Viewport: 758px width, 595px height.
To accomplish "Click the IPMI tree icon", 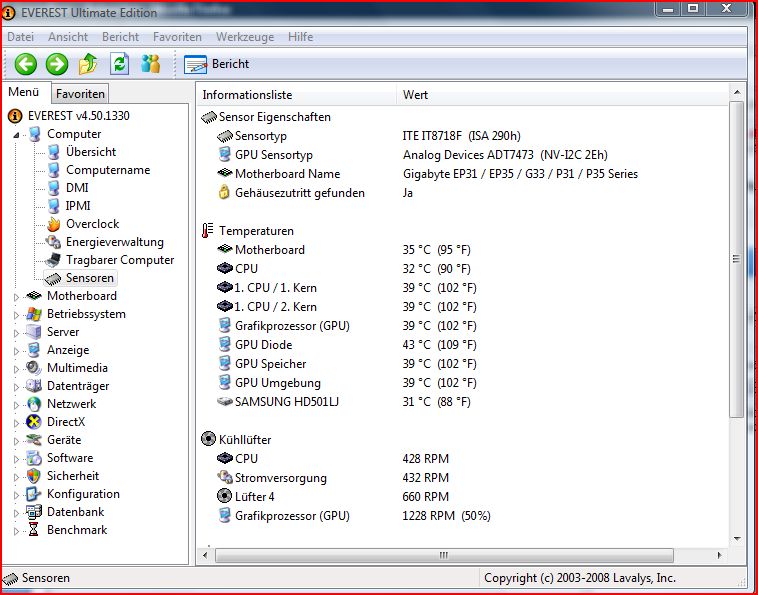I will coord(53,205).
